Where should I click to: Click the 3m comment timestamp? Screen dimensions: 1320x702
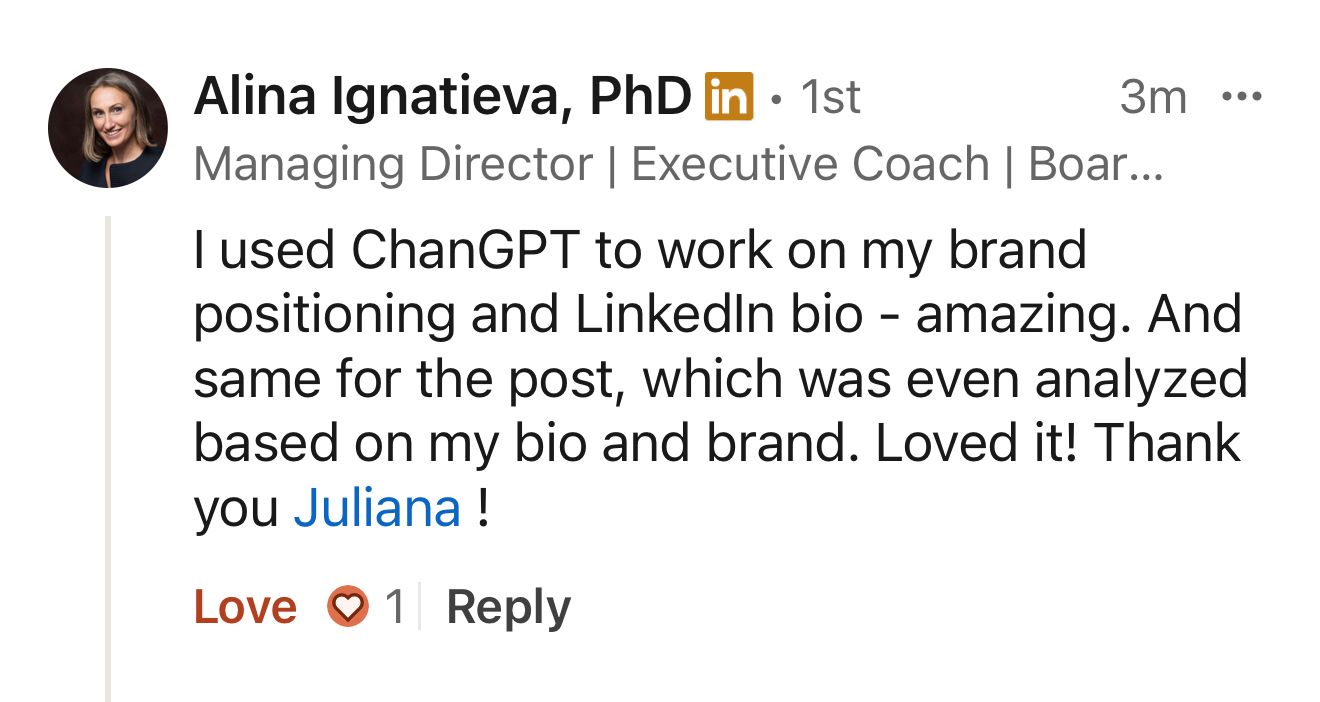pyautogui.click(x=1152, y=97)
